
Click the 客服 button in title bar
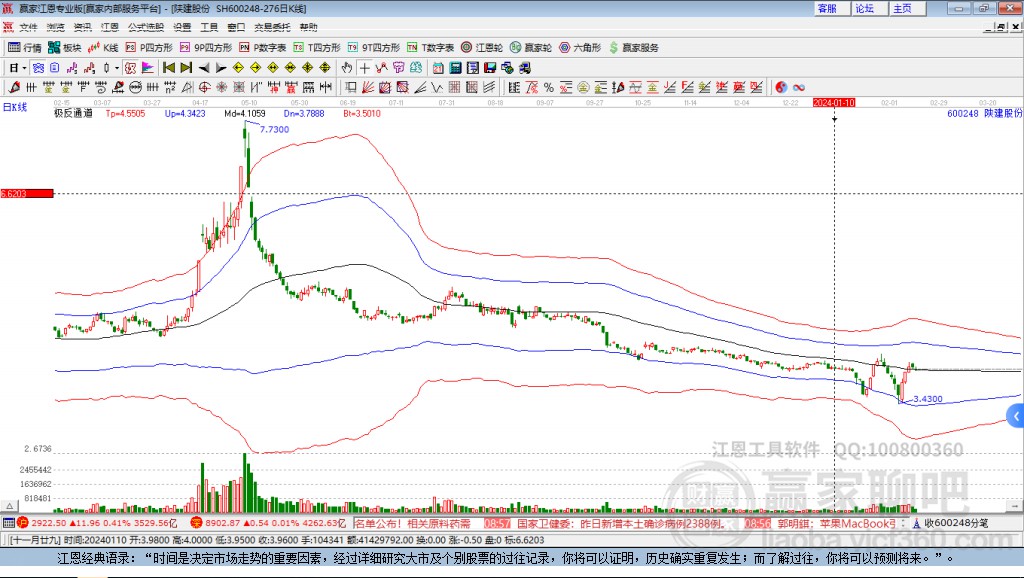(x=832, y=8)
